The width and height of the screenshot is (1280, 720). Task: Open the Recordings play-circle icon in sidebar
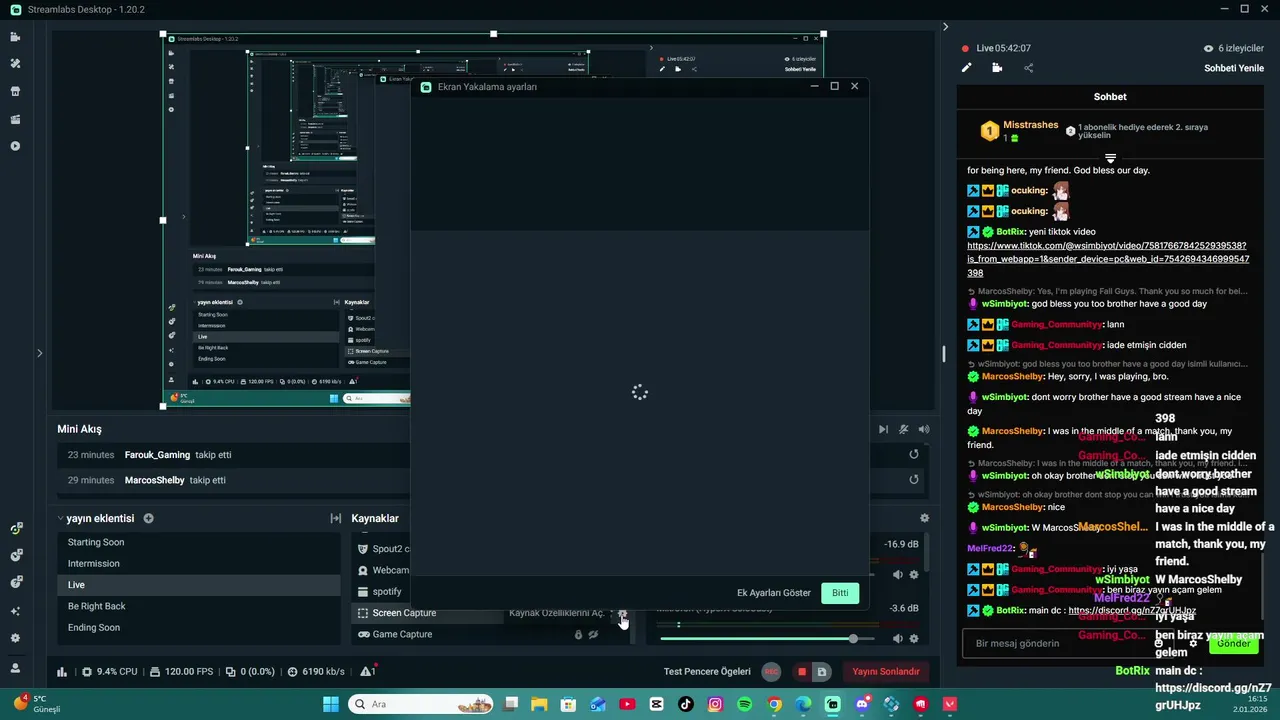coord(15,146)
